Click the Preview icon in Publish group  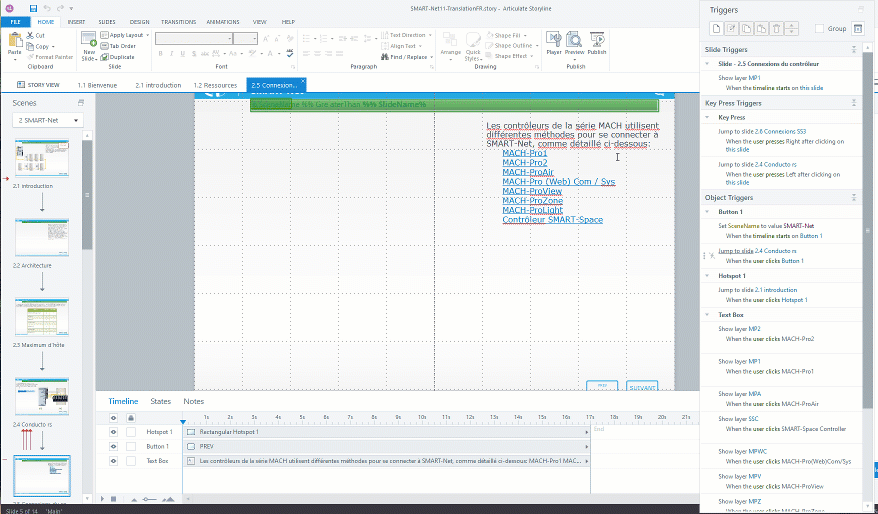(x=574, y=42)
